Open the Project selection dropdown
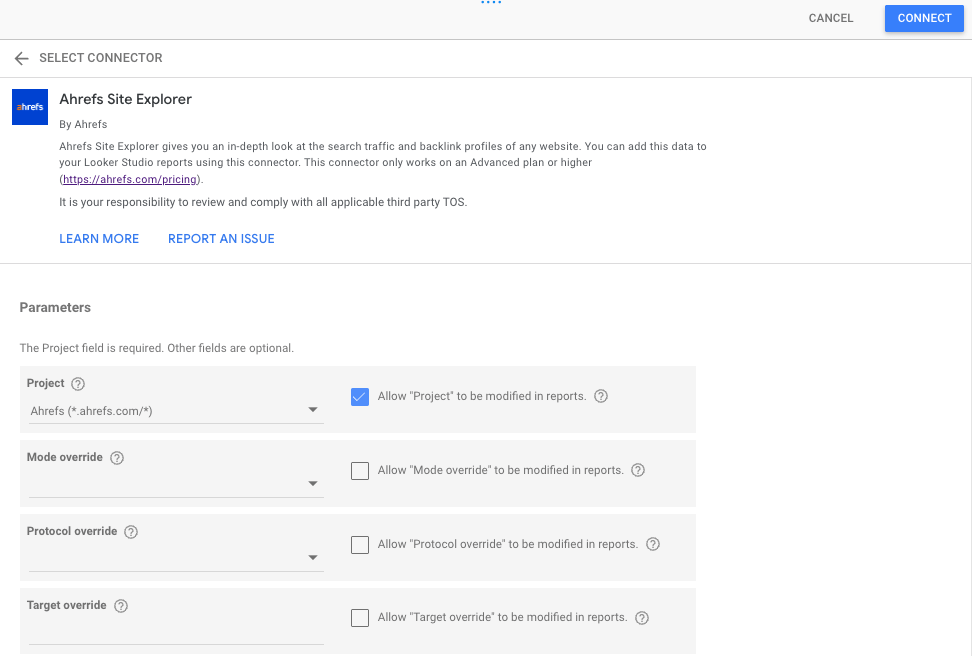972x656 pixels. tap(313, 410)
